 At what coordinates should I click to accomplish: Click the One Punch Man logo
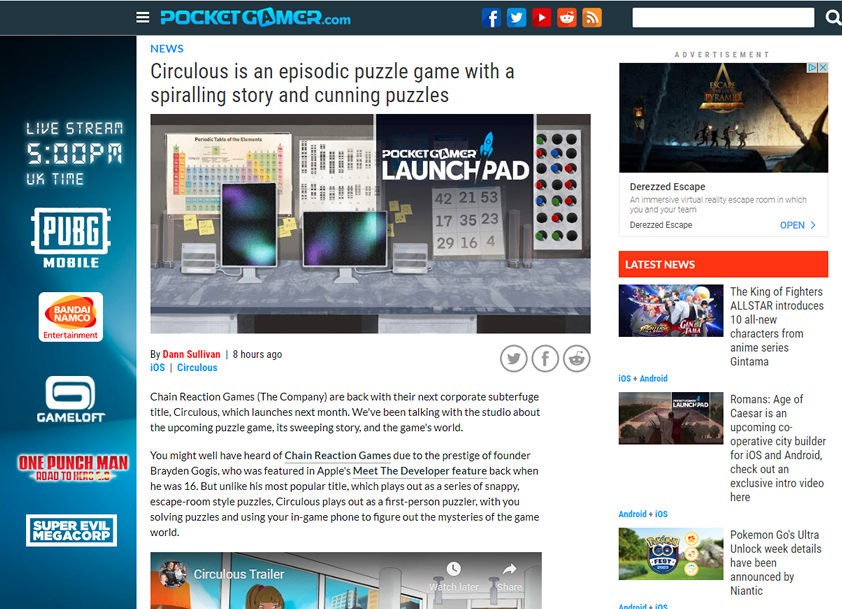coord(73,468)
